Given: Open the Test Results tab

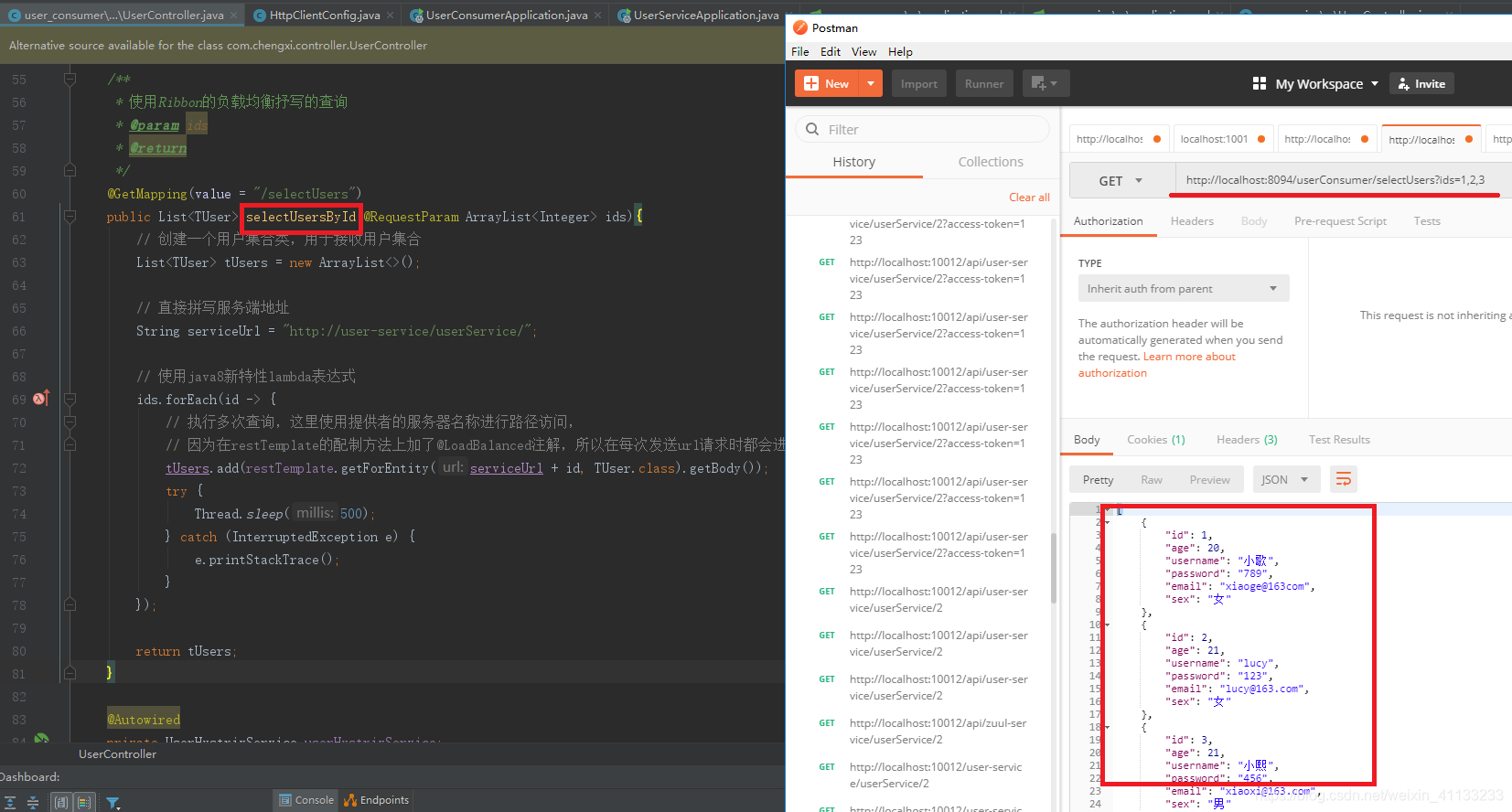Looking at the screenshot, I should (x=1339, y=440).
